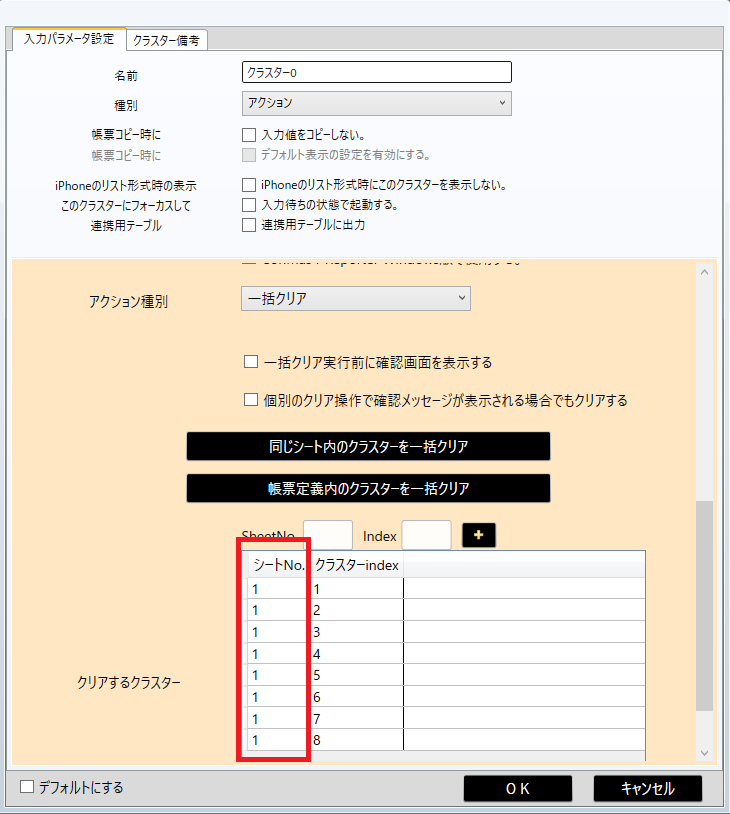The height and width of the screenshot is (814, 730).
Task: Enable 入力値をコピーしない checkbox
Action: 249,134
